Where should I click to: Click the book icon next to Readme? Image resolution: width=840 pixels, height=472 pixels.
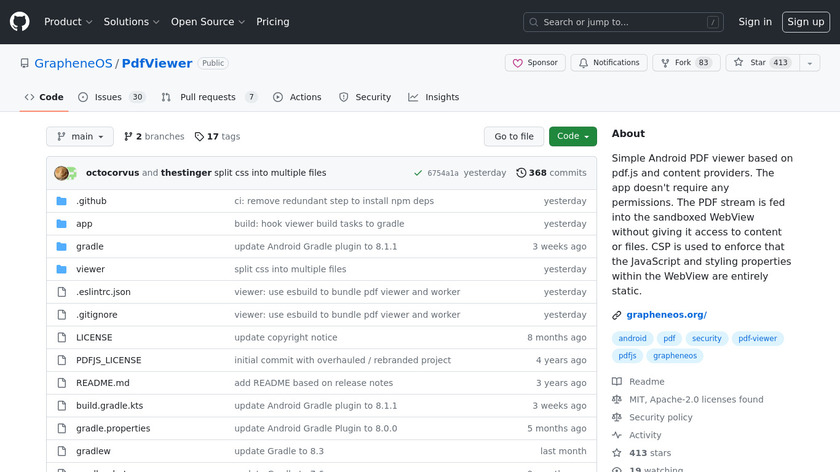(x=617, y=381)
